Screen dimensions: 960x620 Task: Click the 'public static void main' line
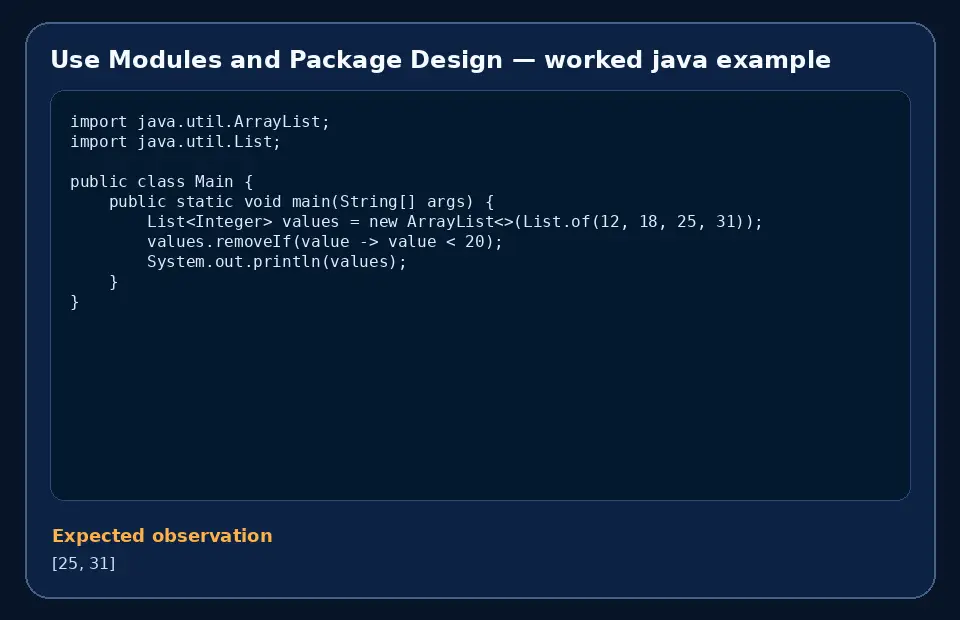[x=301, y=202]
